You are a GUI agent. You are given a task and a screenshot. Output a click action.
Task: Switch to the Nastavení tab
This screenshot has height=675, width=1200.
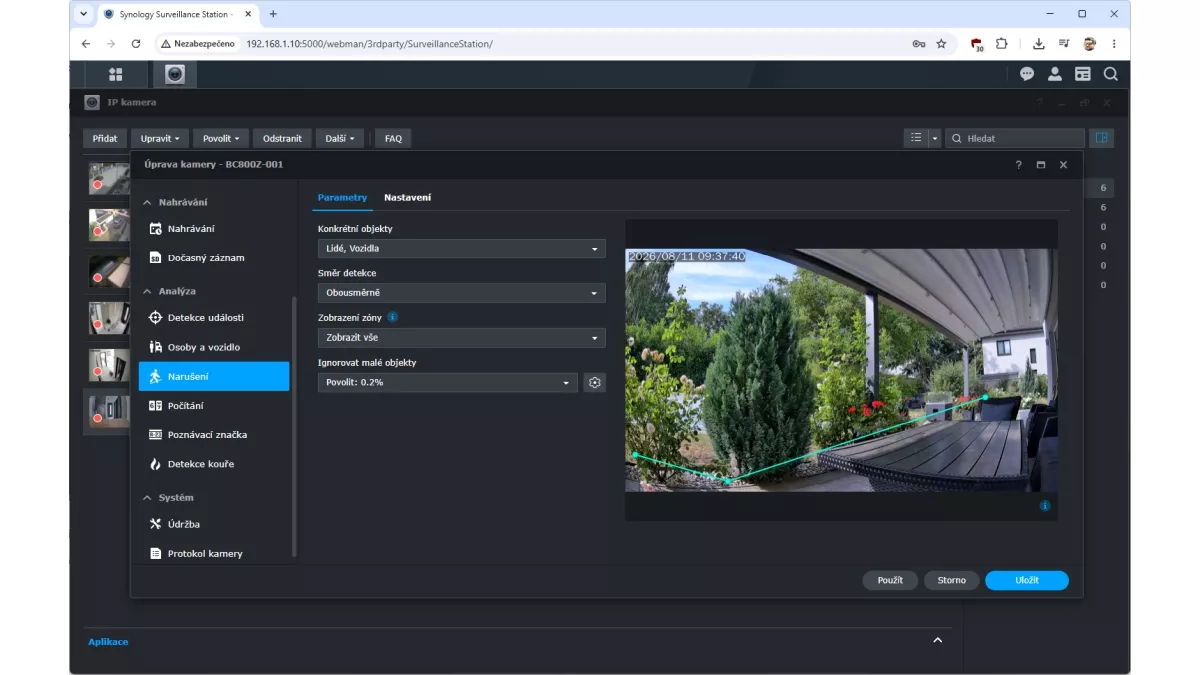pyautogui.click(x=408, y=197)
